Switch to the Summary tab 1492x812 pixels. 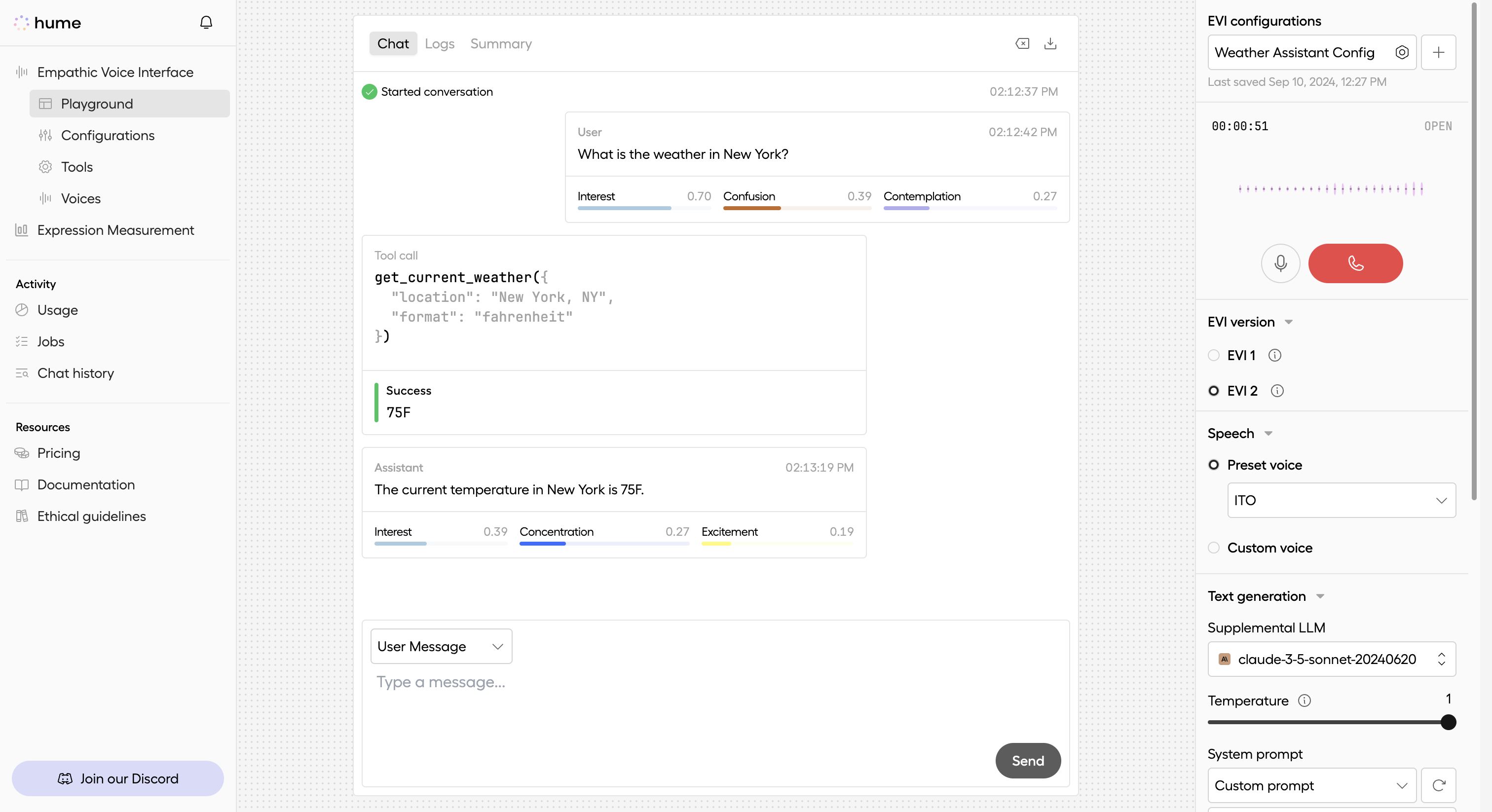coord(500,43)
